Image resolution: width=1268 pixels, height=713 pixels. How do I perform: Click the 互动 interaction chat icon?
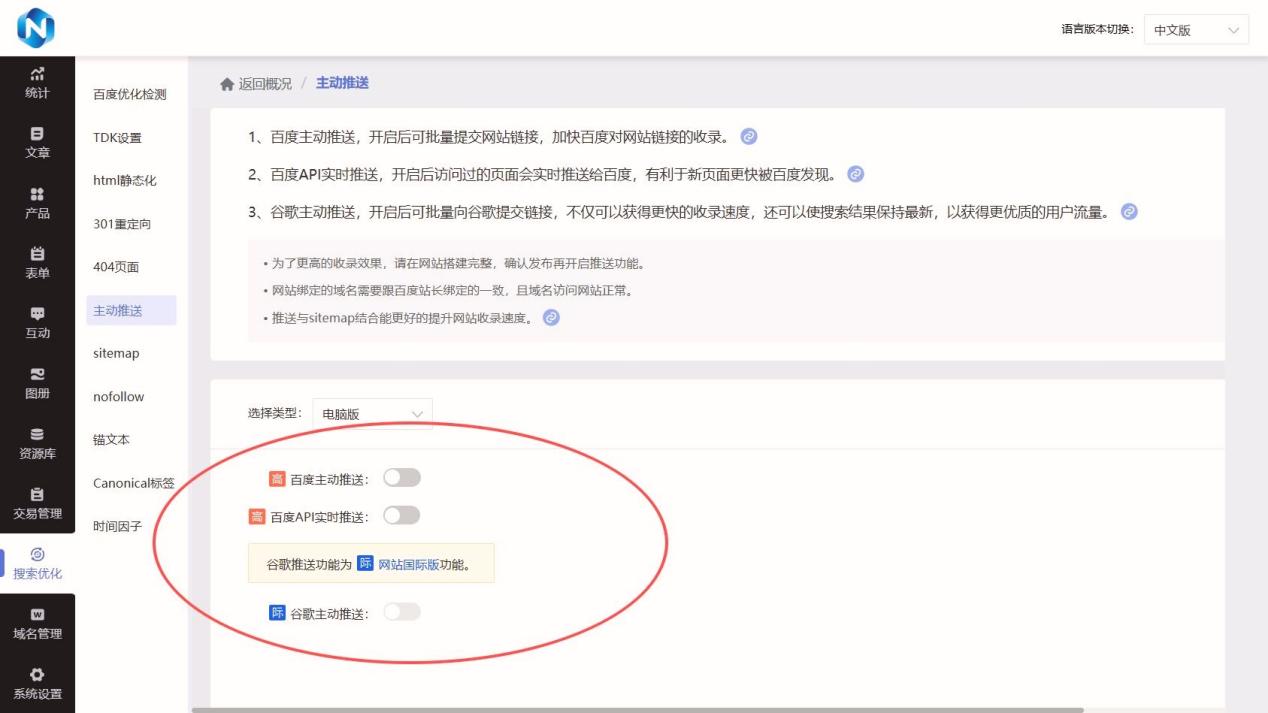tap(37, 314)
